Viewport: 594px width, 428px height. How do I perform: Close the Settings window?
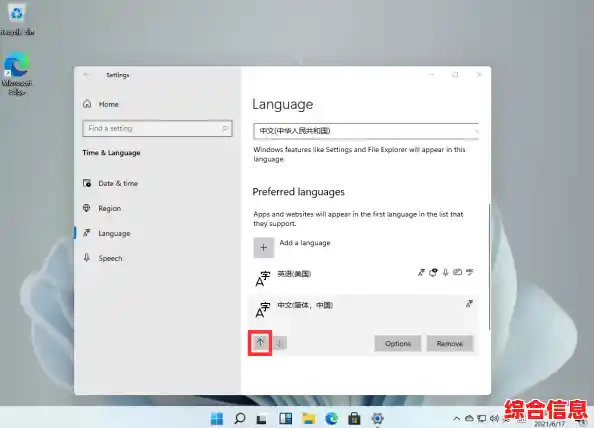coord(479,75)
